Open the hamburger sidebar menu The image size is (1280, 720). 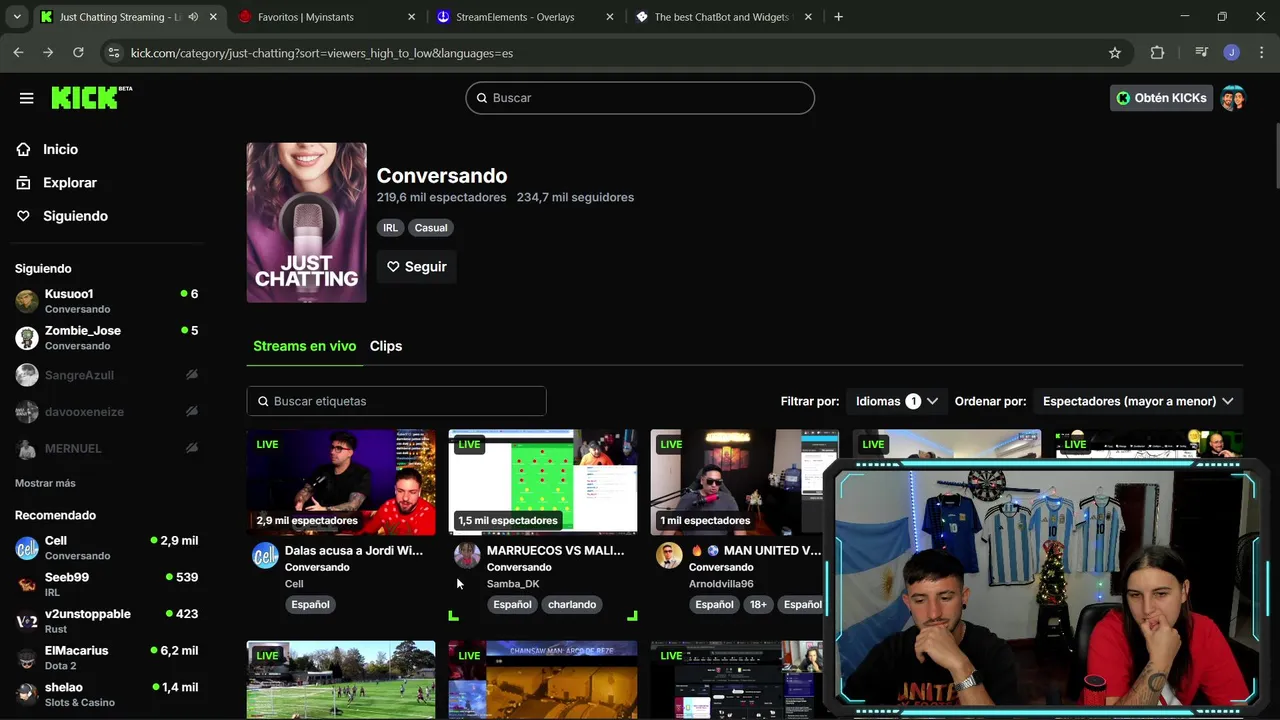27,98
